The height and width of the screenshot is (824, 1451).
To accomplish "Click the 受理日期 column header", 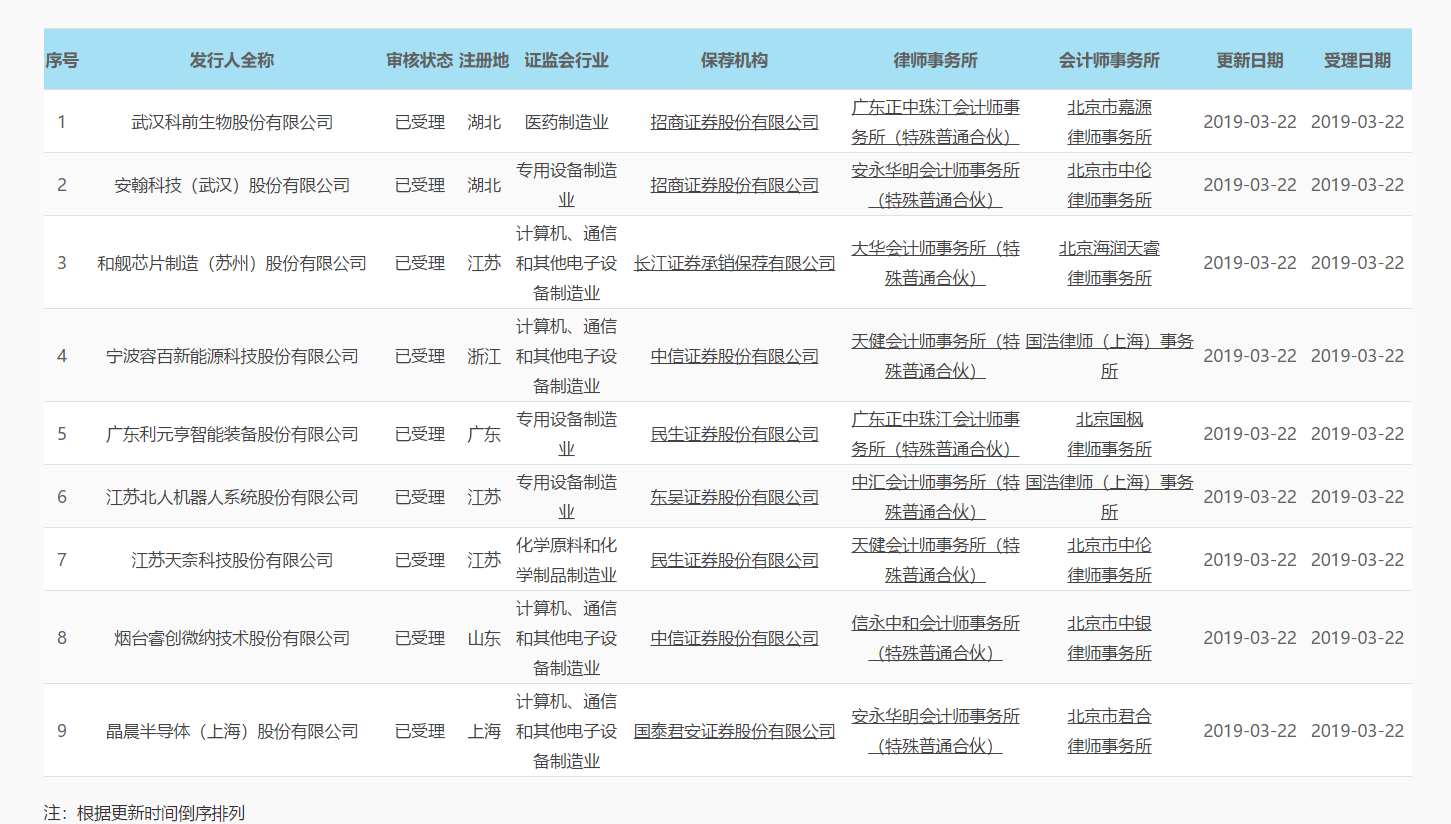I will point(1358,60).
